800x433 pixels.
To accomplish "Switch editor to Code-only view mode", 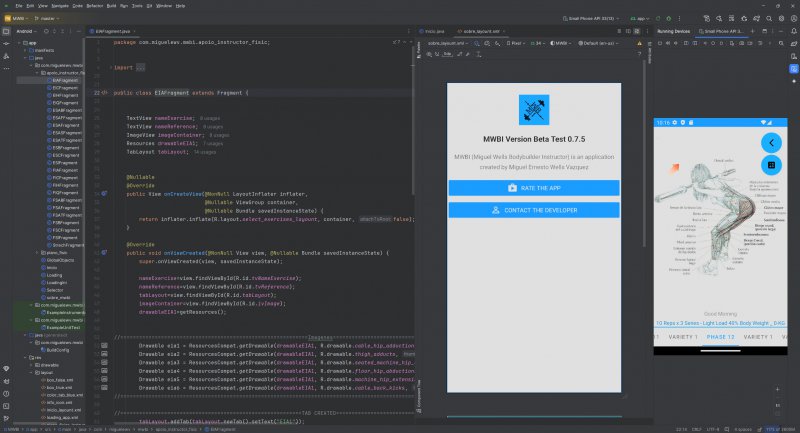I will tap(617, 31).
